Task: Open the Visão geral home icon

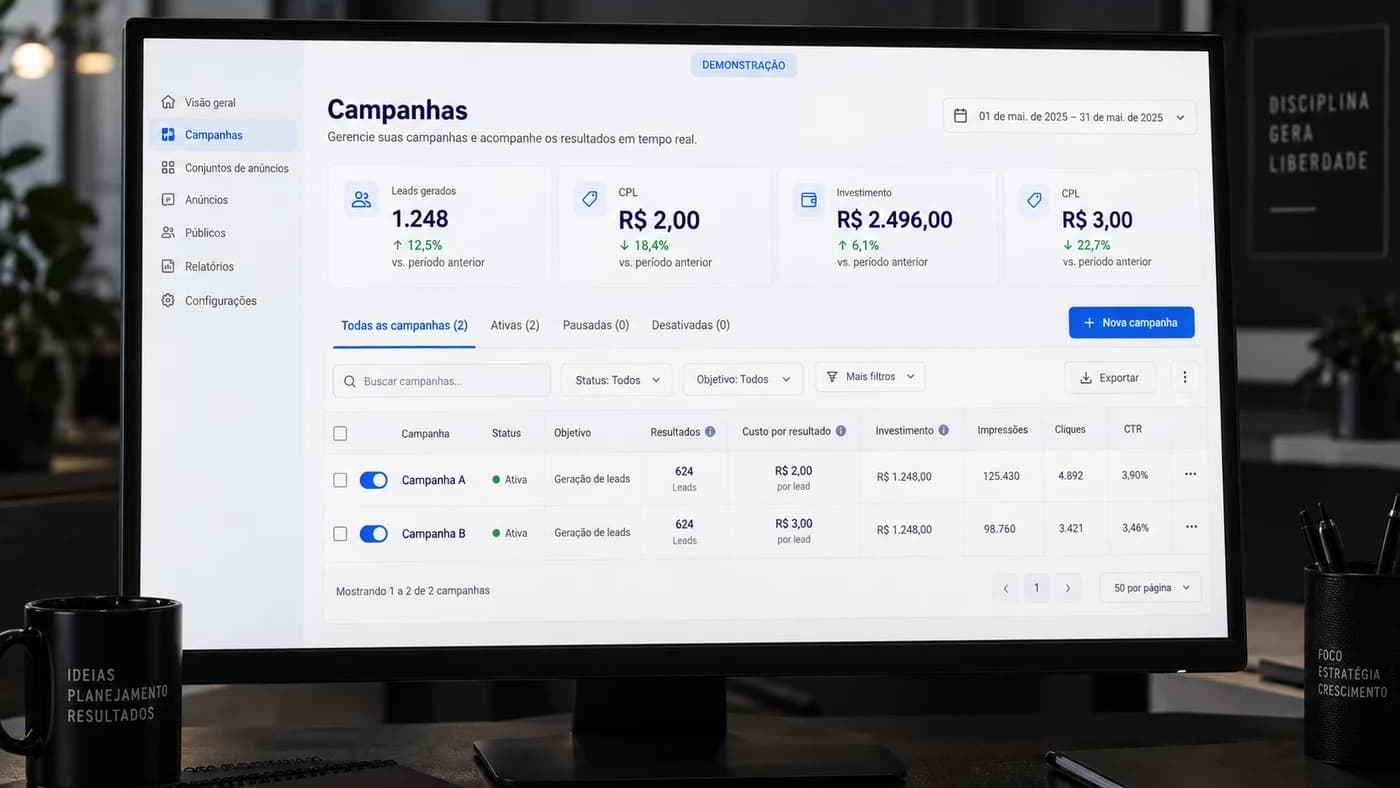Action: click(168, 102)
